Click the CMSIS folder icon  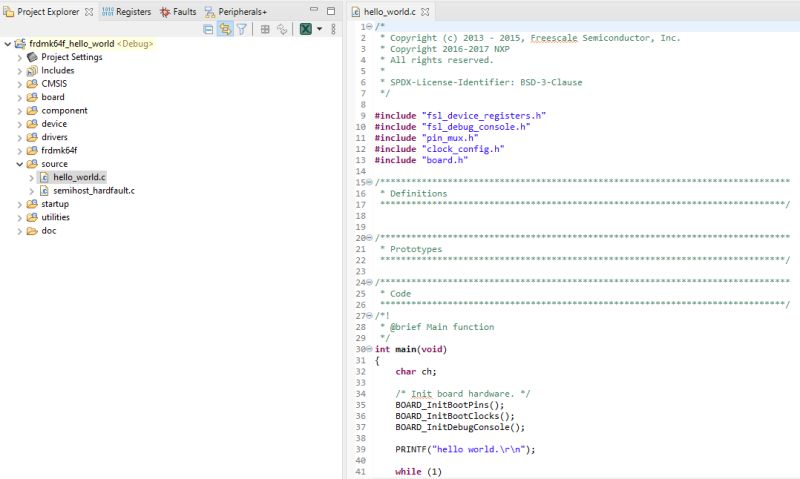[32, 84]
